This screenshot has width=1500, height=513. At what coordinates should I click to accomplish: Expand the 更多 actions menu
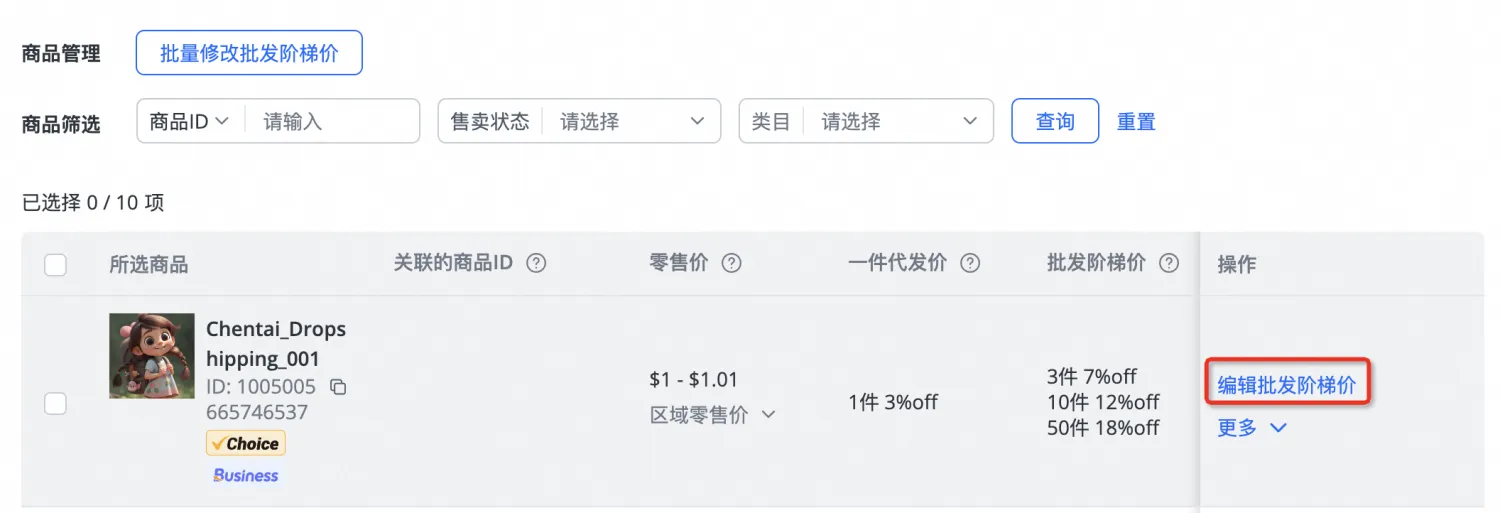coord(1251,428)
